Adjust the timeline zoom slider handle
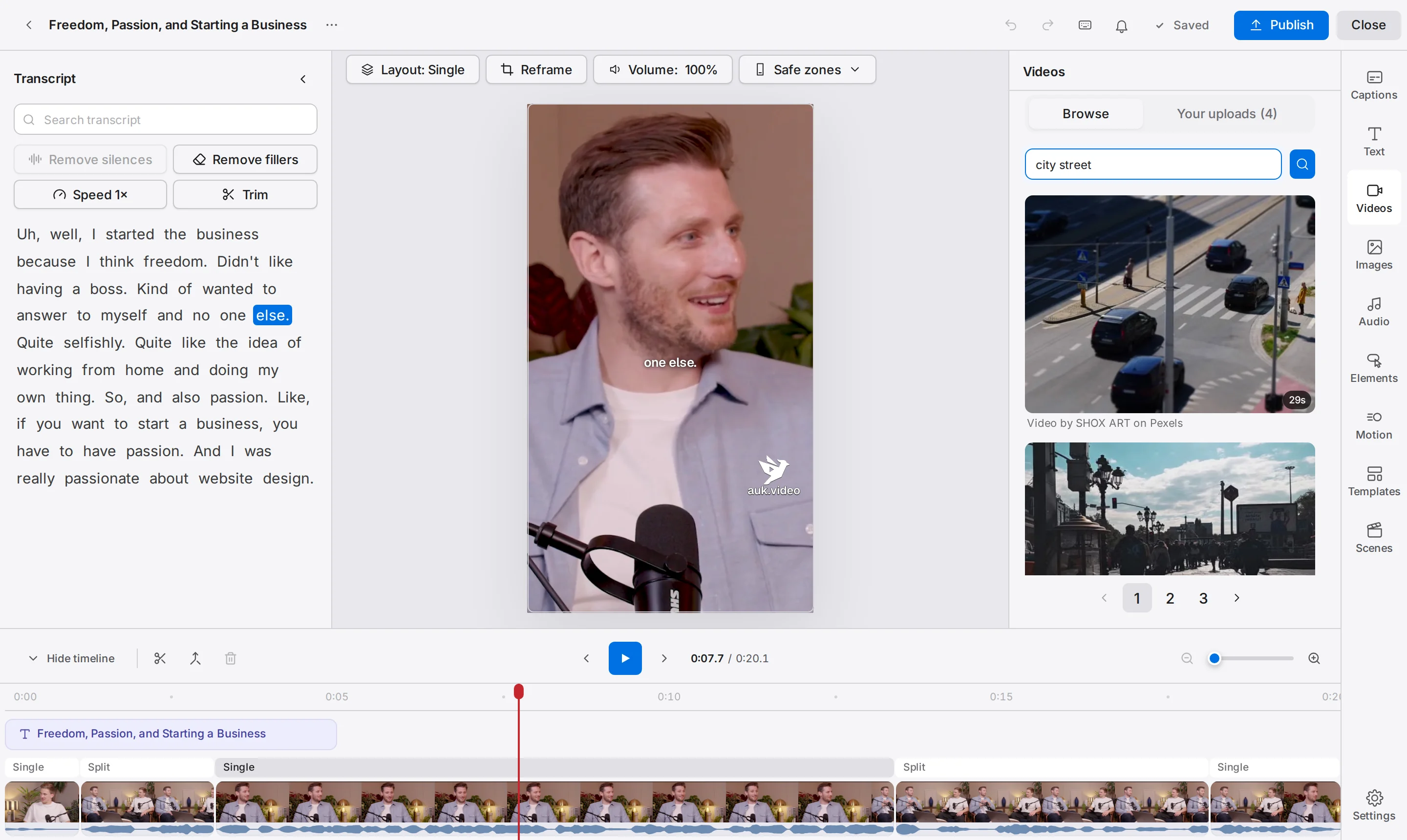The height and width of the screenshot is (840, 1407). [1215, 658]
